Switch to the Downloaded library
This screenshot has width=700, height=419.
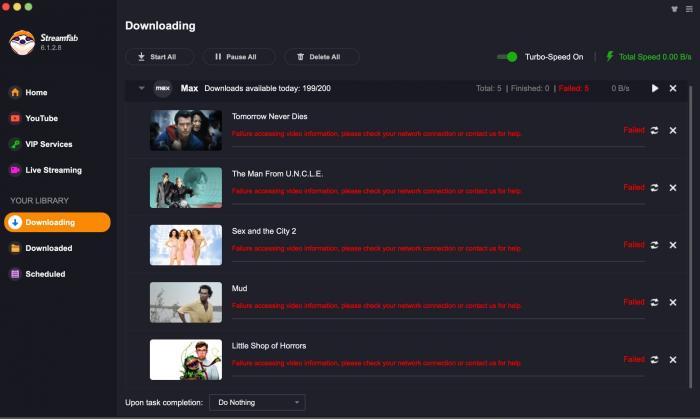[x=48, y=248]
